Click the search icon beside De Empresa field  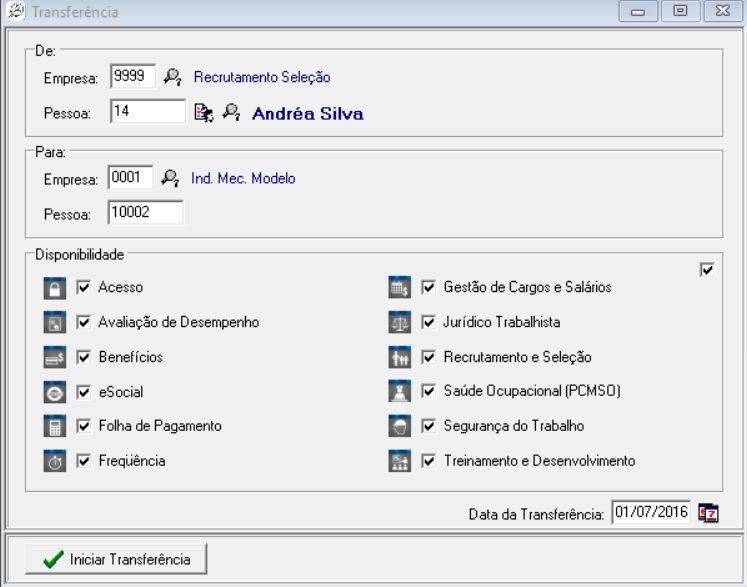click(172, 77)
